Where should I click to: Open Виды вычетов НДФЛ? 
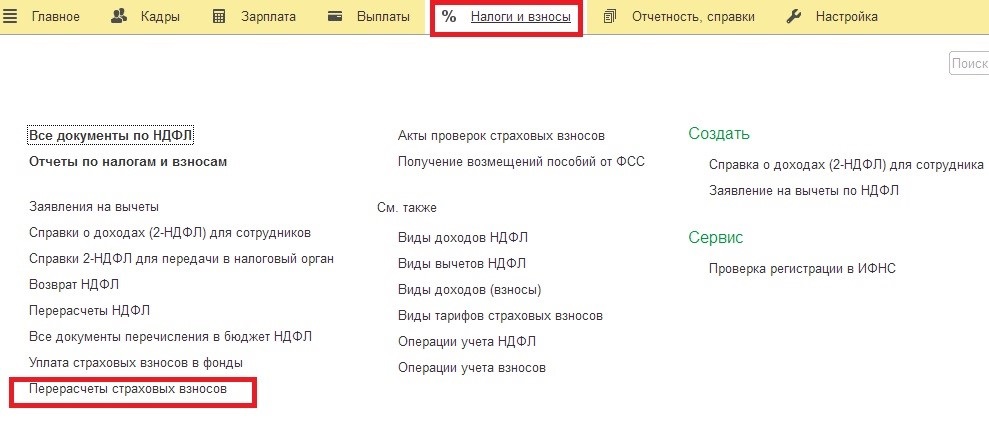[x=462, y=264]
